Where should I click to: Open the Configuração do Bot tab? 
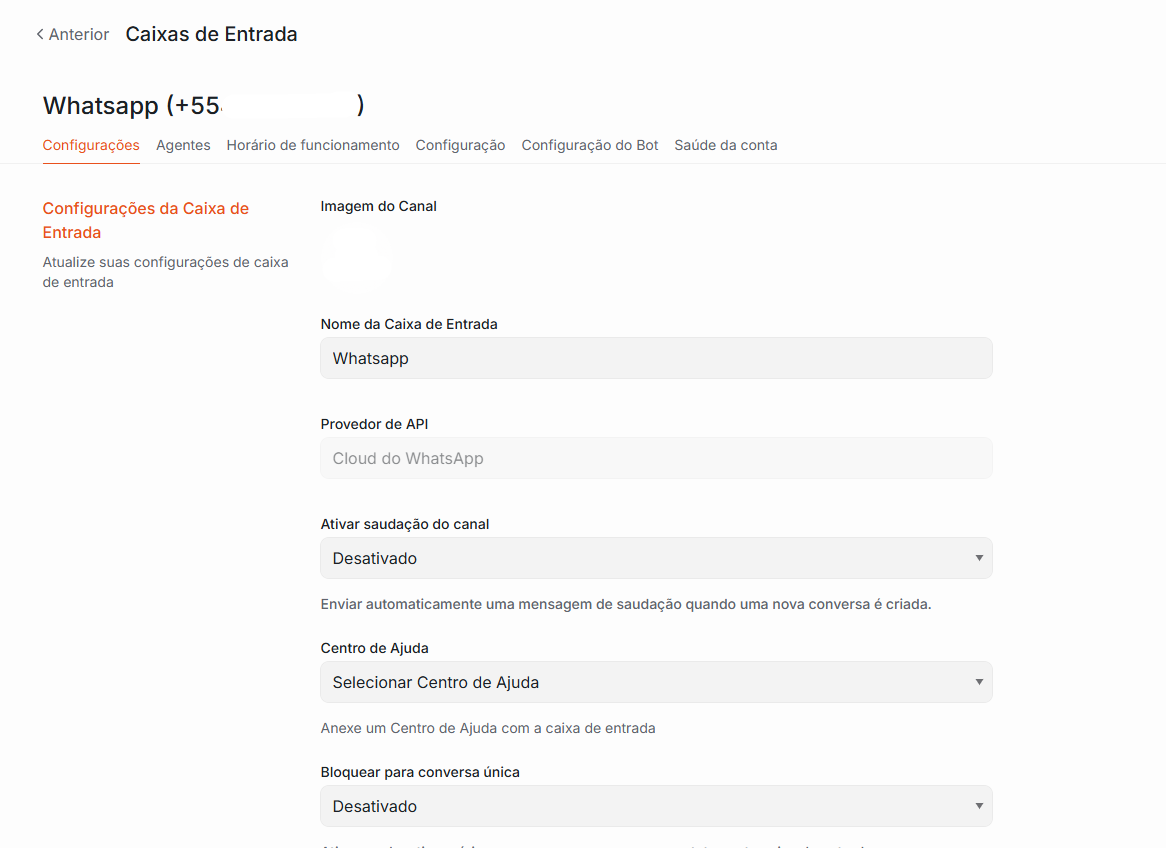pos(590,145)
